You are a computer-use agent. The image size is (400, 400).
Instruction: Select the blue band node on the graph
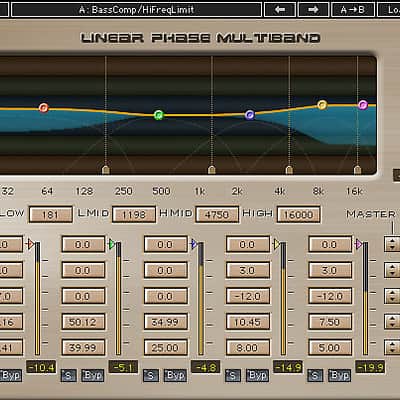[x=250, y=115]
